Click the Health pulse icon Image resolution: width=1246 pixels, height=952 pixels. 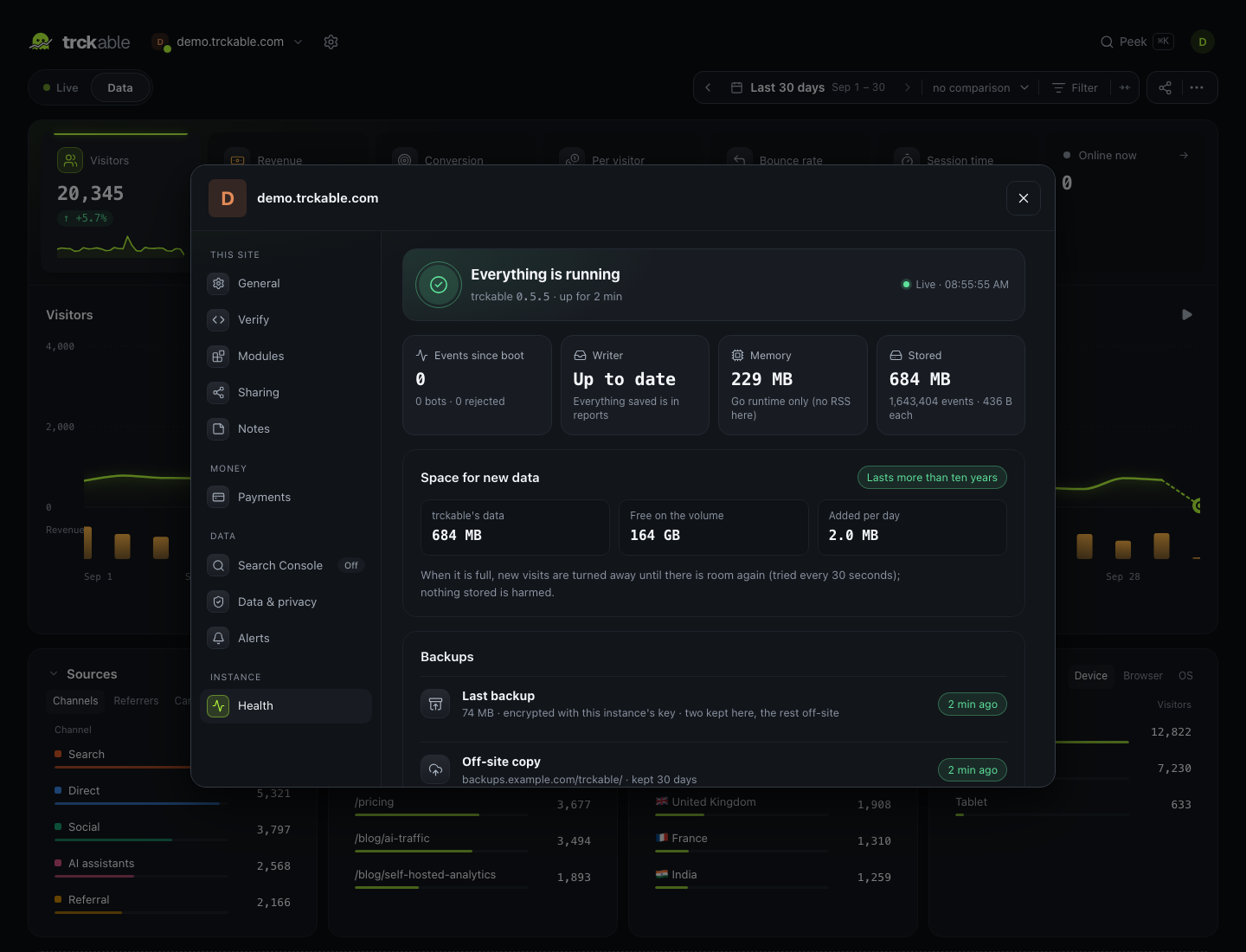point(218,706)
